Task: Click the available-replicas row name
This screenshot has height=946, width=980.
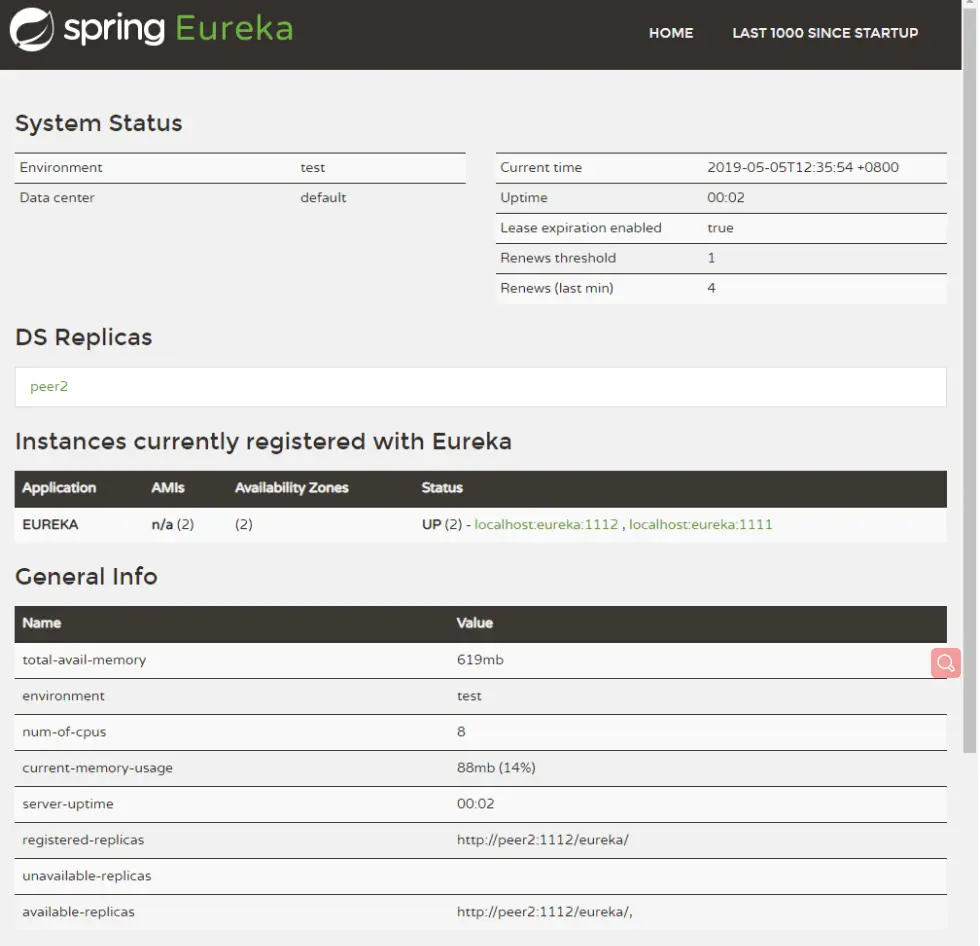Action: coord(79,912)
